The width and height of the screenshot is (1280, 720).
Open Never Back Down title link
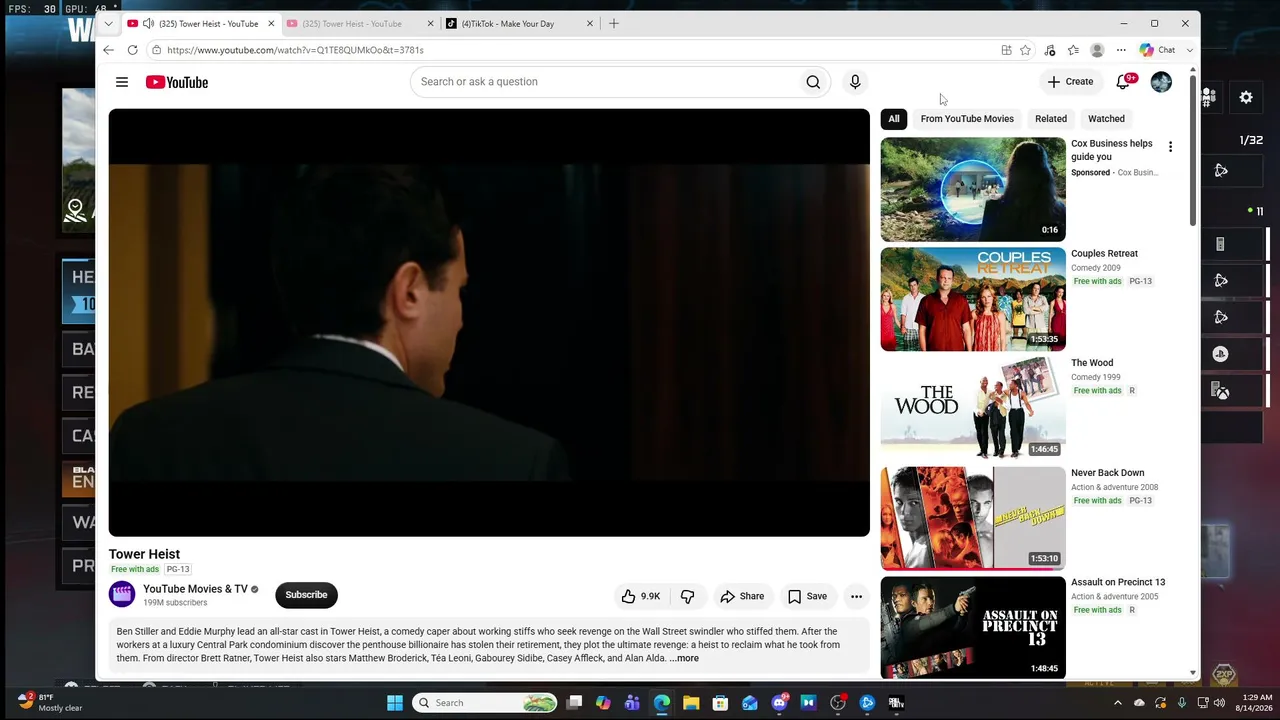click(x=1107, y=473)
